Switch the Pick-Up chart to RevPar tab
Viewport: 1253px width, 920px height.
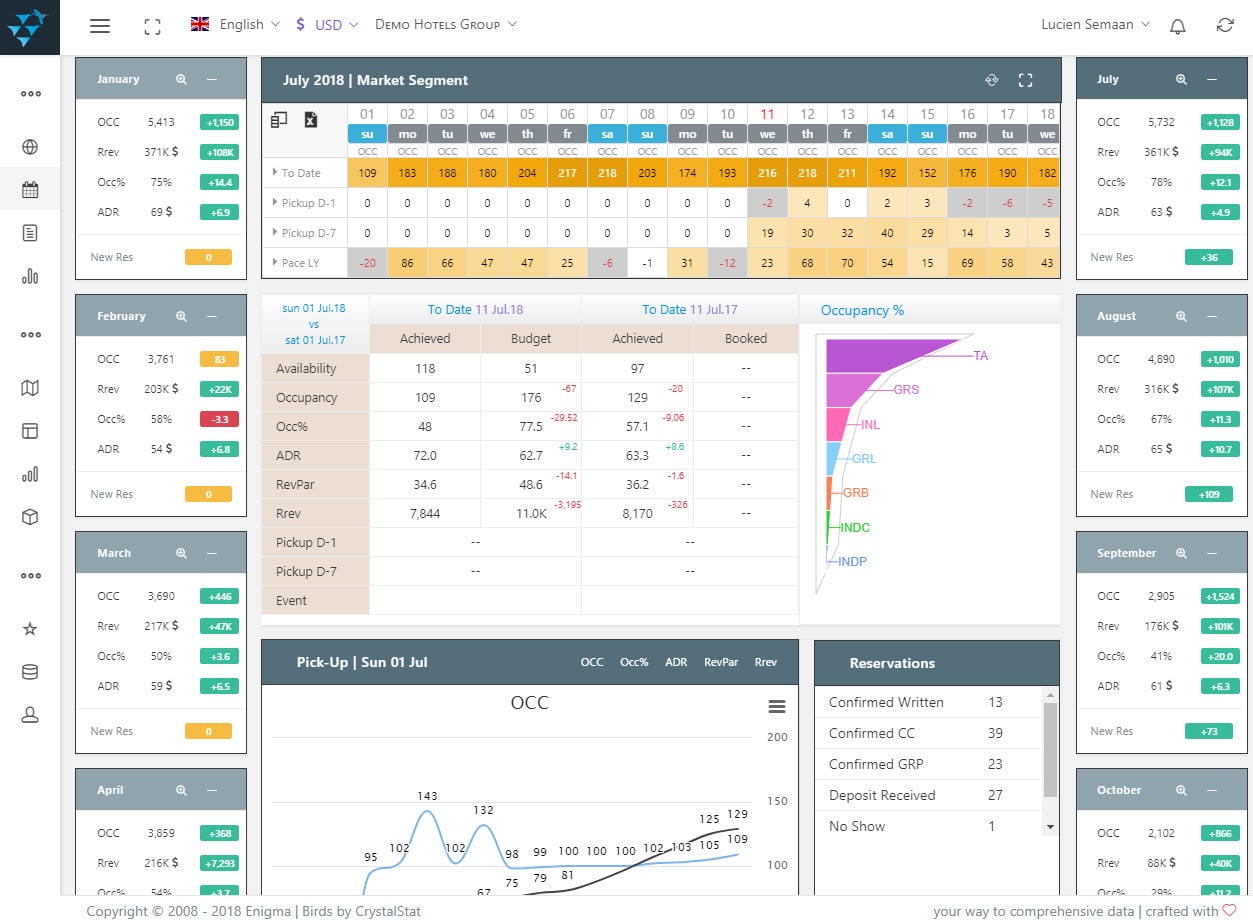coord(721,662)
